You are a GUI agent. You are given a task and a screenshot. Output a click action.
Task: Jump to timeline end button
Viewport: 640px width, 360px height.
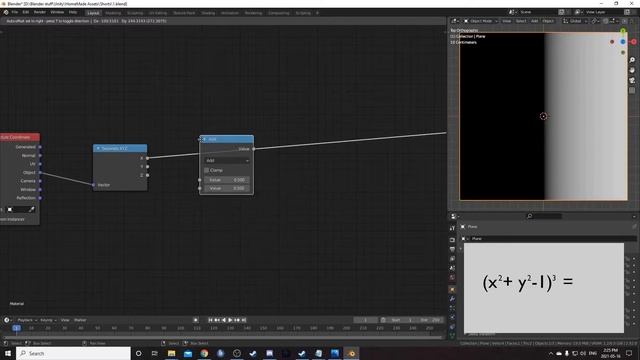[244, 320]
